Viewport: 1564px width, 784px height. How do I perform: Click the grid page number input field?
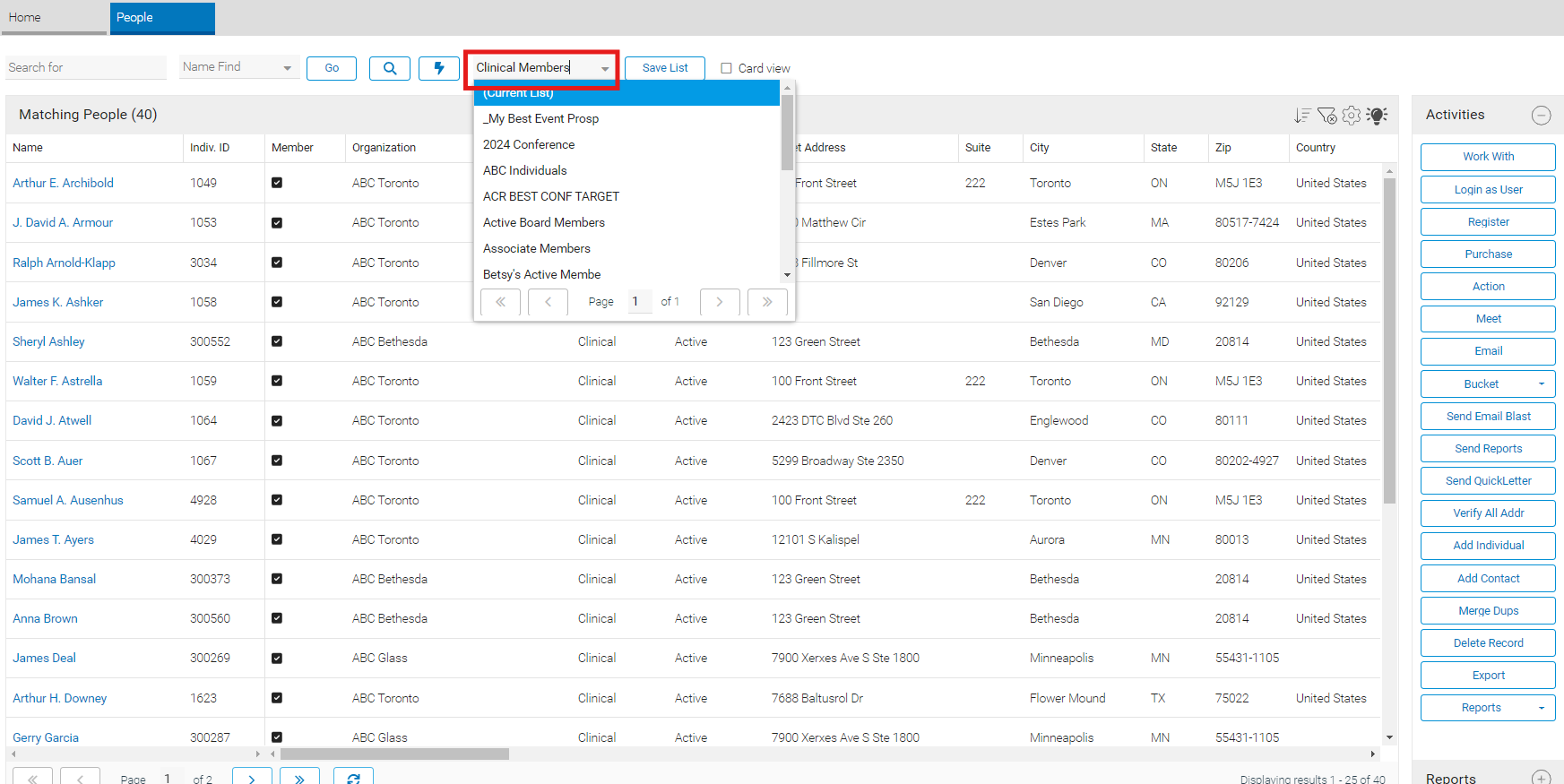point(171,778)
